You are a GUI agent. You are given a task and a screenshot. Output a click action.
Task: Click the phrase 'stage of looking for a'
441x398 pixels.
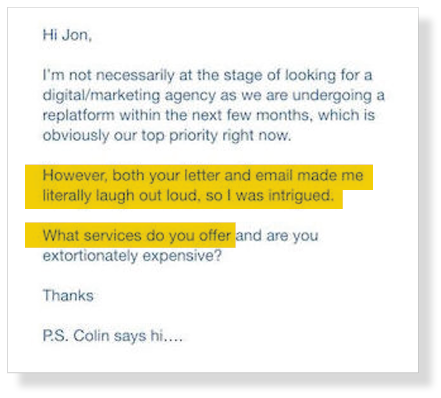tap(298, 75)
